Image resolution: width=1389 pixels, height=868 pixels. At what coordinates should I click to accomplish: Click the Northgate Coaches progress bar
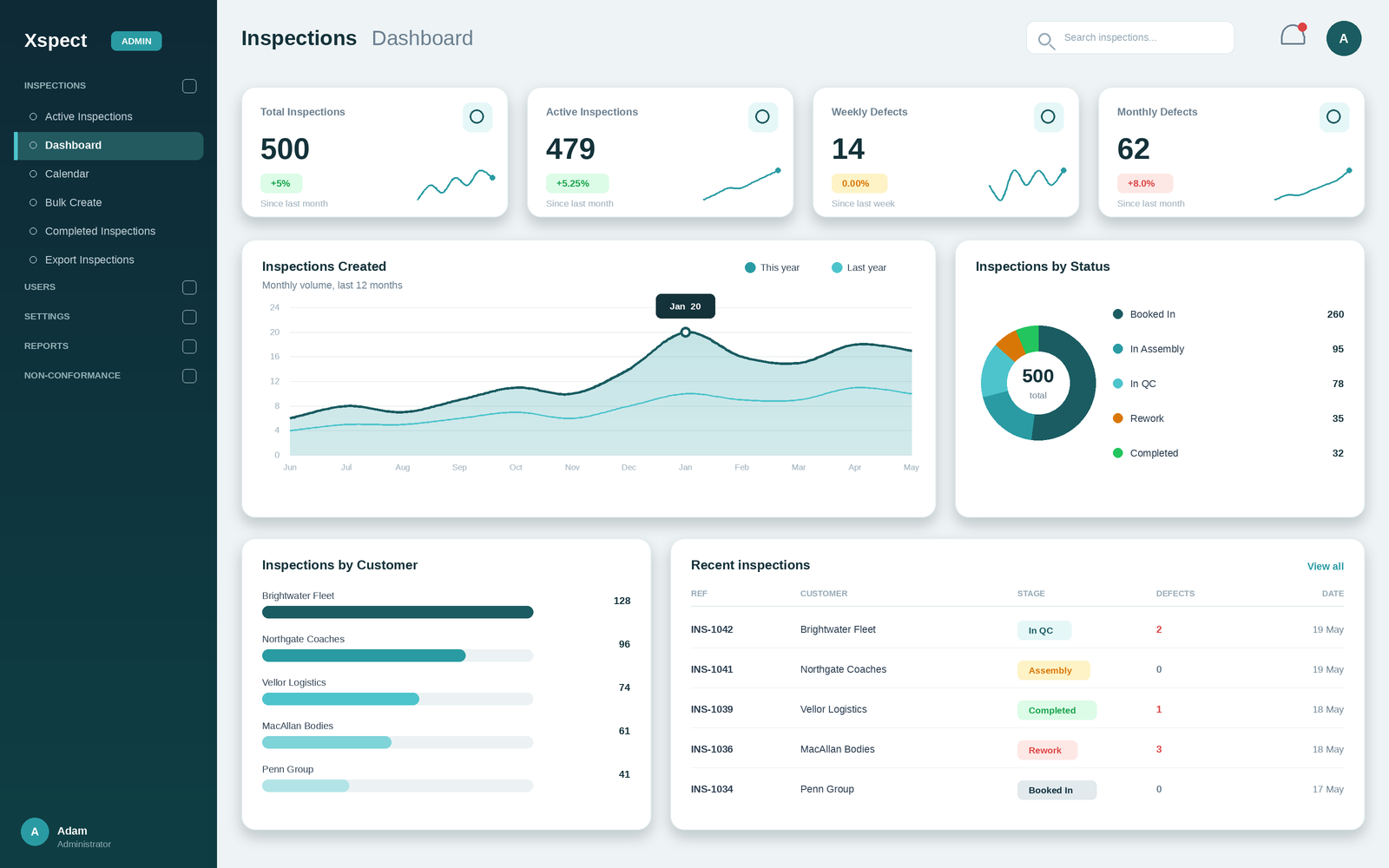[398, 655]
